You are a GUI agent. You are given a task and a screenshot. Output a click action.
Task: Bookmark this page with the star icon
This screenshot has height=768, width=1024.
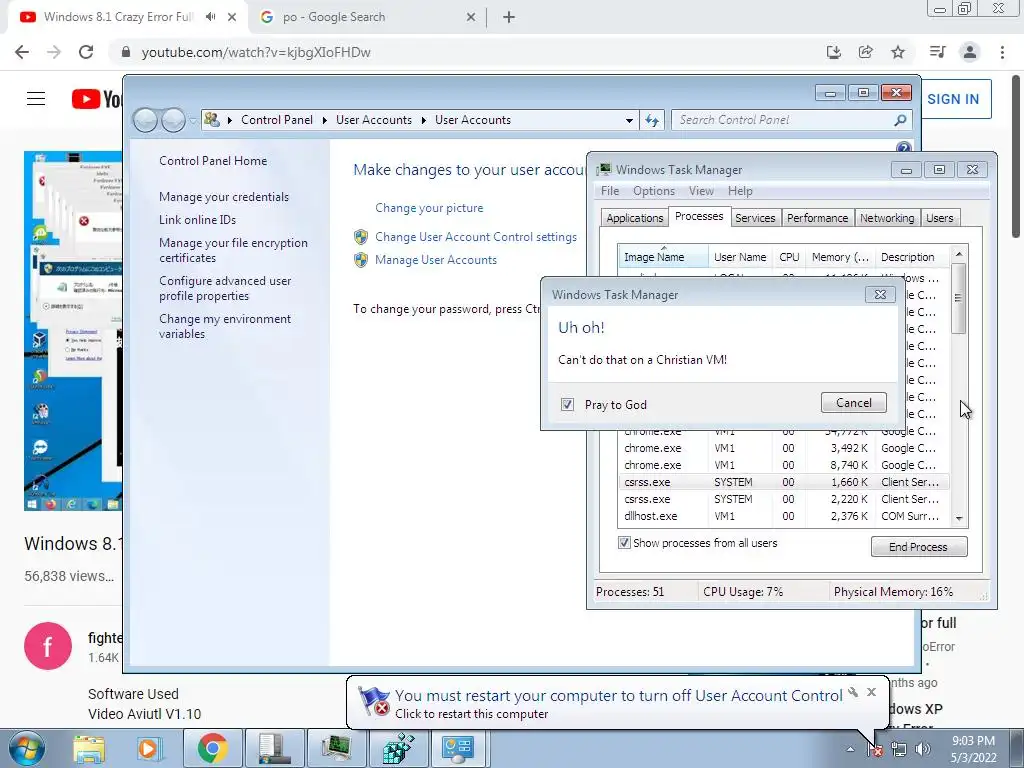pos(898,52)
